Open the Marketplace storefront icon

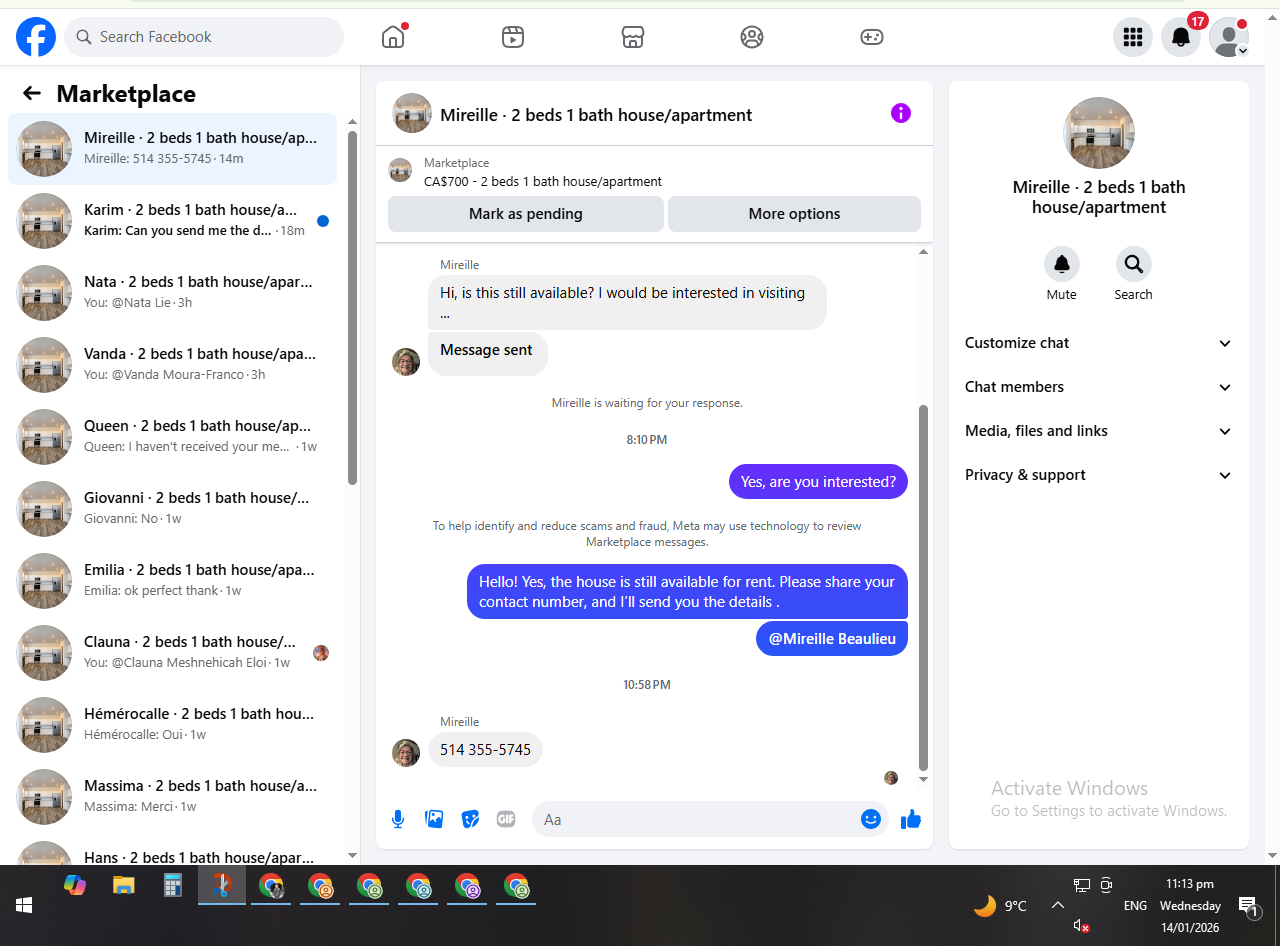click(632, 37)
